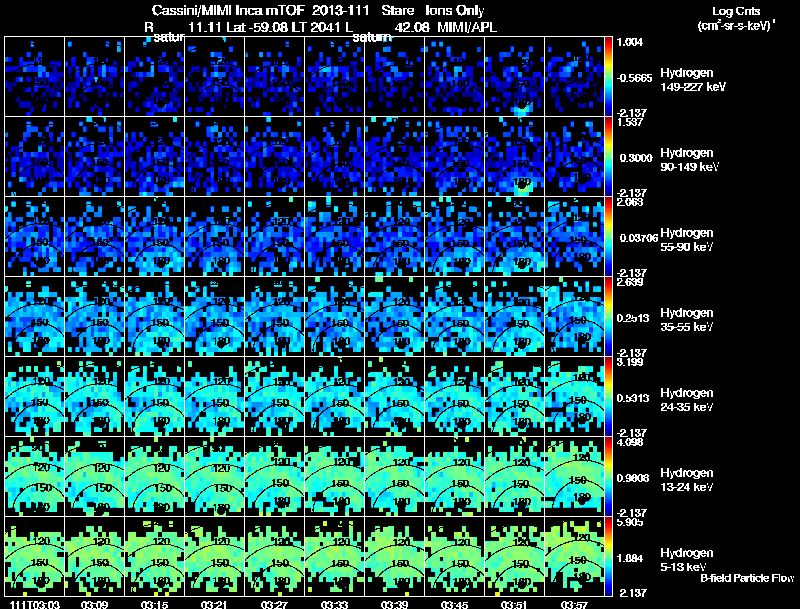Click the Hydrogen 55-90 keV label
The image size is (800, 609).
coord(687,240)
